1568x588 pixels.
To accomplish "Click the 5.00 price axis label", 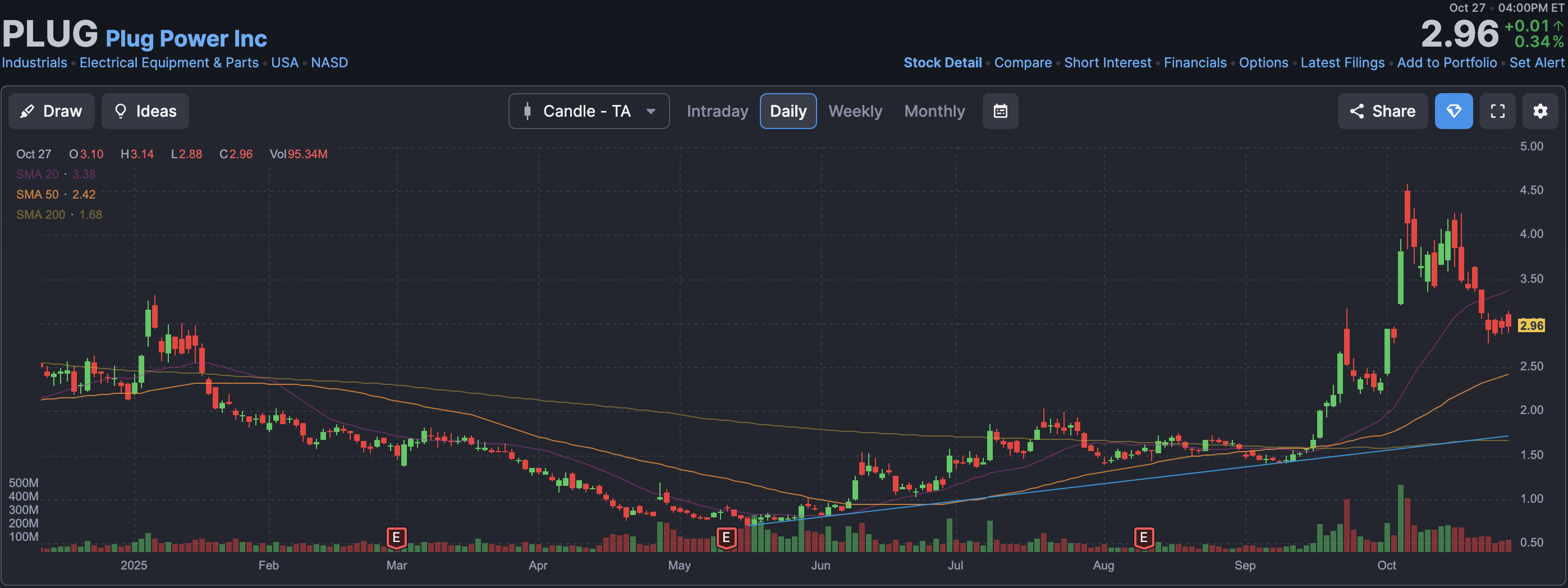I will (x=1532, y=146).
